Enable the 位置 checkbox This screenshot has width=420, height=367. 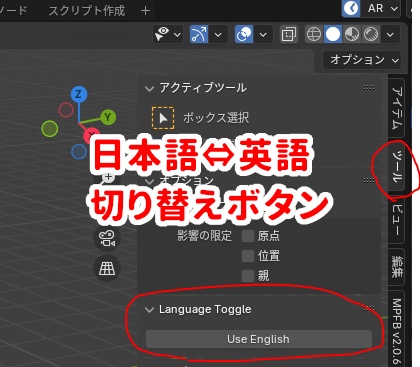(248, 256)
